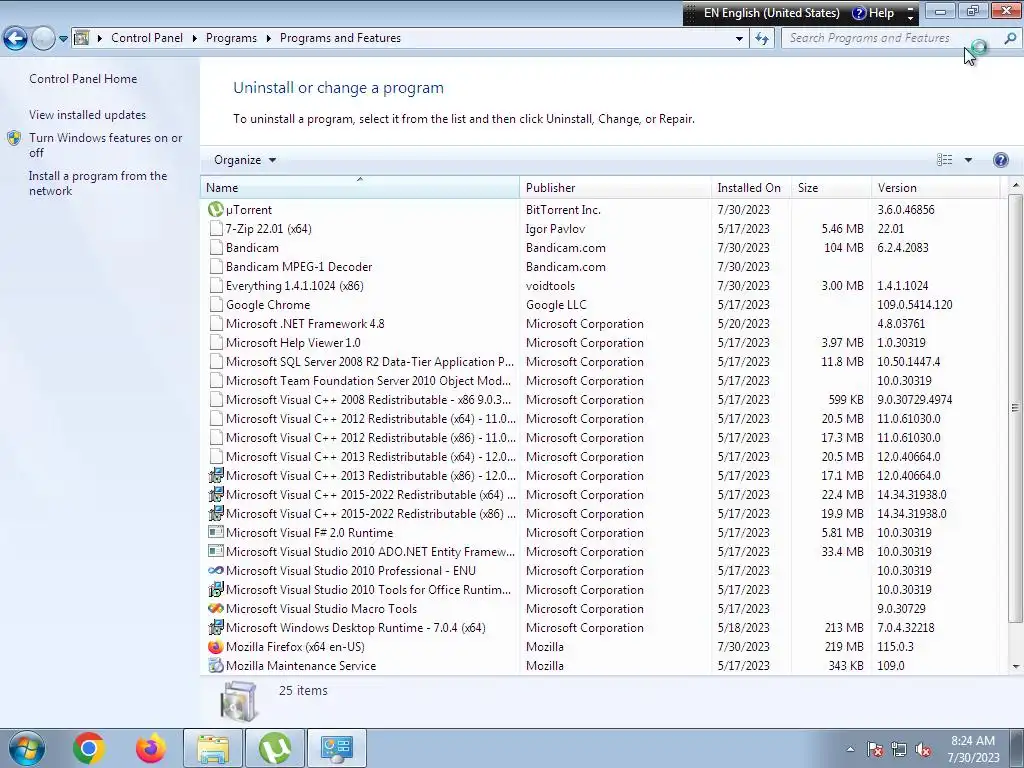This screenshot has width=1024, height=768.
Task: Click the Back navigation arrow
Action: coord(16,39)
